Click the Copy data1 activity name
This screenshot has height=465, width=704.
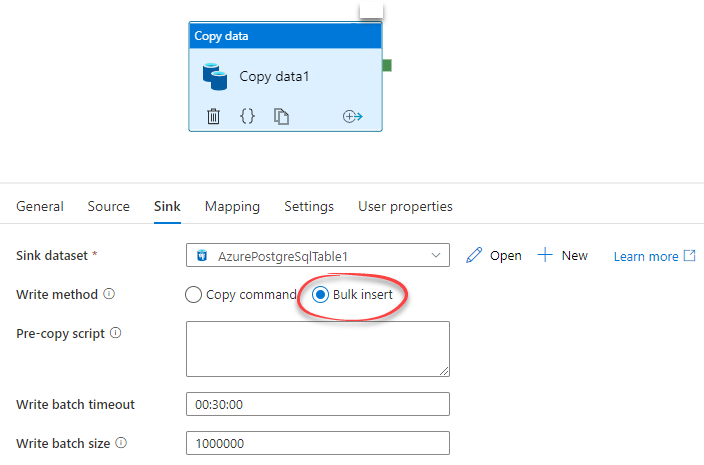tap(274, 76)
